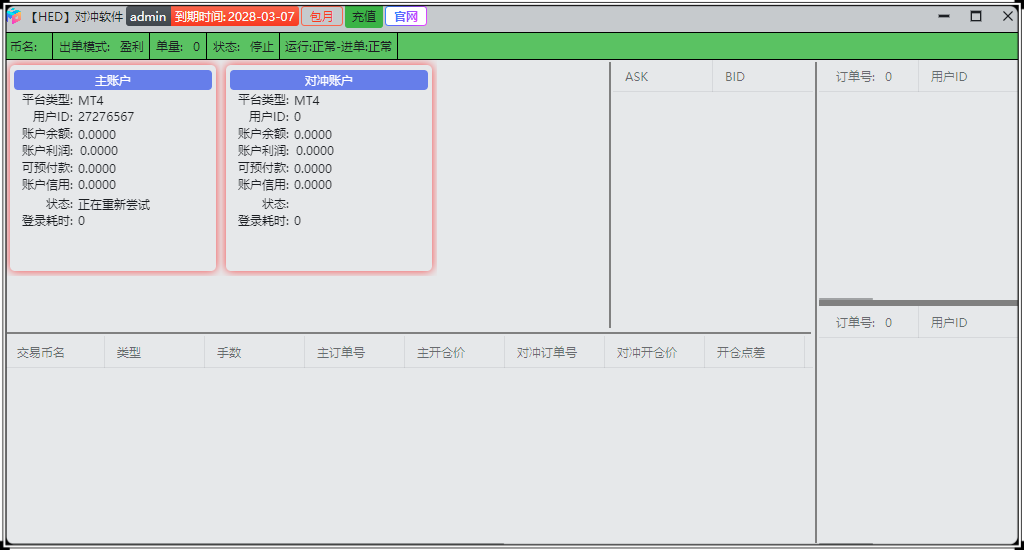
Task: Click the ASK column header
Action: tap(637, 77)
